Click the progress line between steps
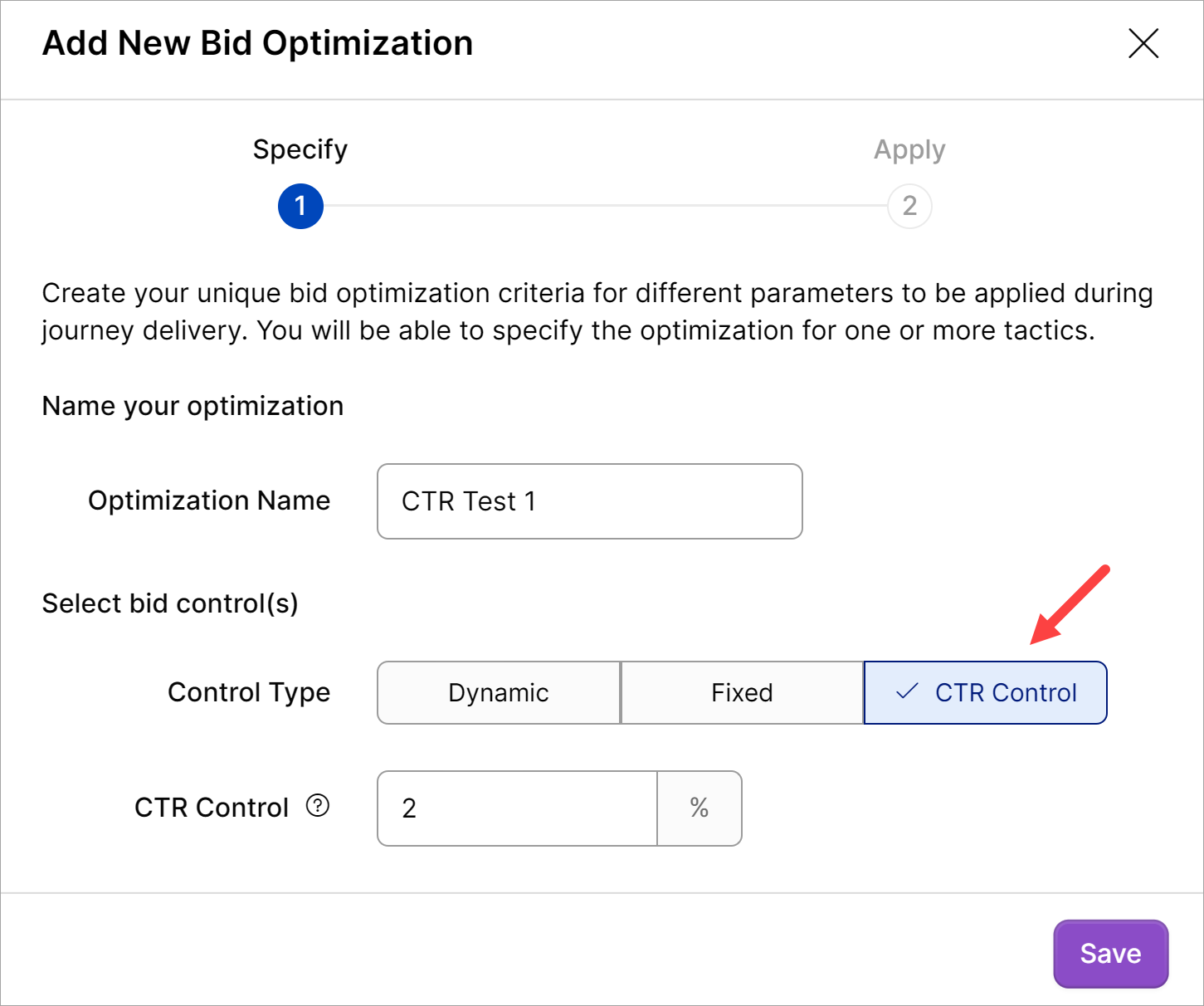The image size is (1204, 1006). [x=604, y=206]
